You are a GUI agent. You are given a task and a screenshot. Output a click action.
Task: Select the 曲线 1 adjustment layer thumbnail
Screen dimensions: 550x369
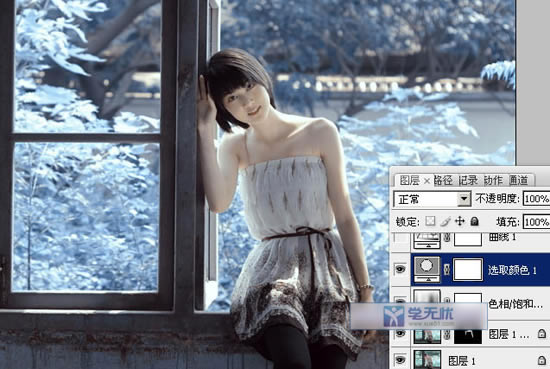(x=427, y=240)
